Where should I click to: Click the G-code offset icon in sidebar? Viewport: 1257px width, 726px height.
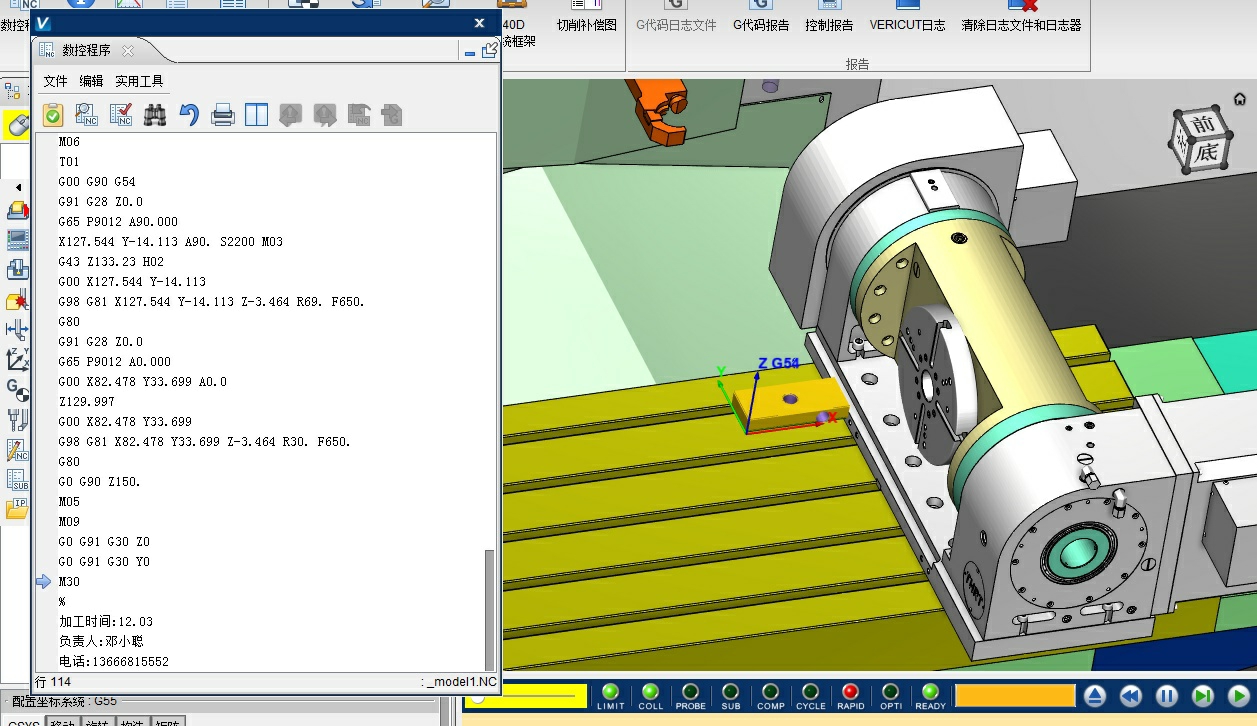click(17, 389)
